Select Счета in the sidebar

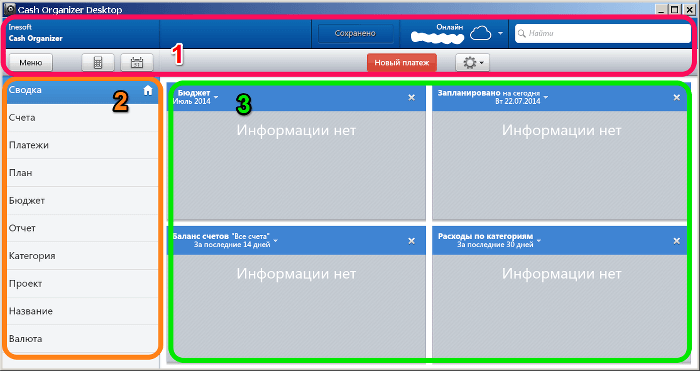(x=83, y=118)
